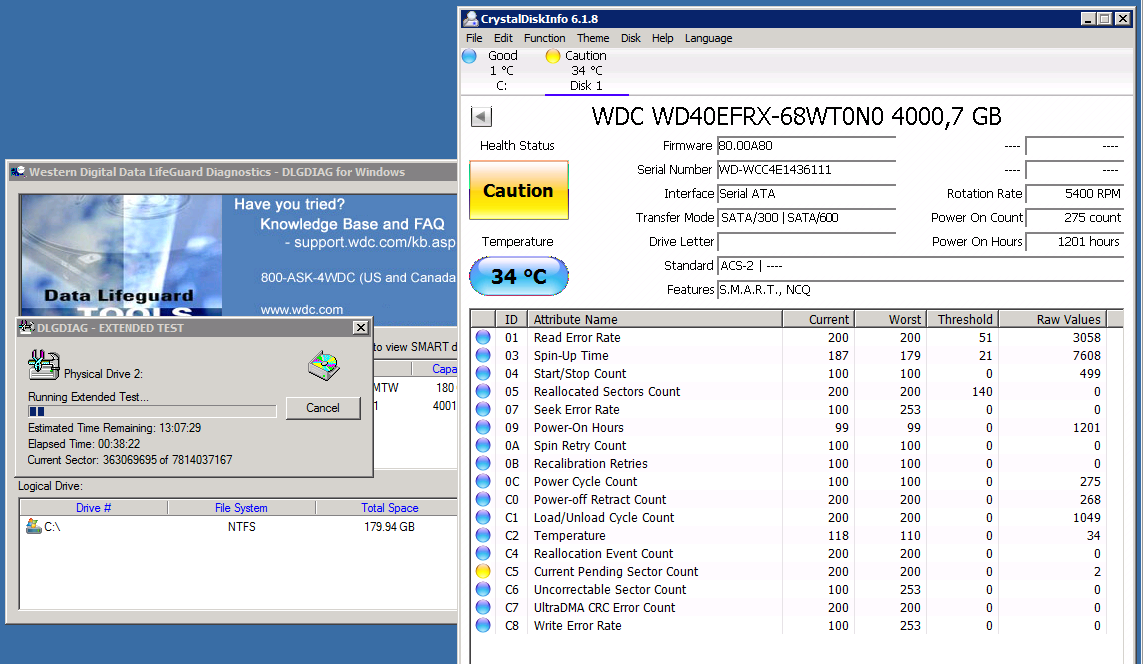
Task: Open the Disk menu
Action: pyautogui.click(x=631, y=38)
